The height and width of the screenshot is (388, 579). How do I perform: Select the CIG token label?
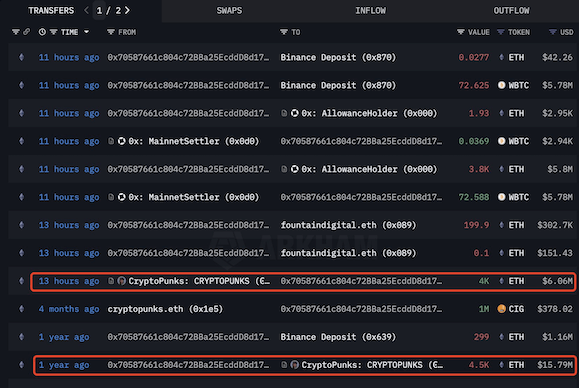point(516,309)
